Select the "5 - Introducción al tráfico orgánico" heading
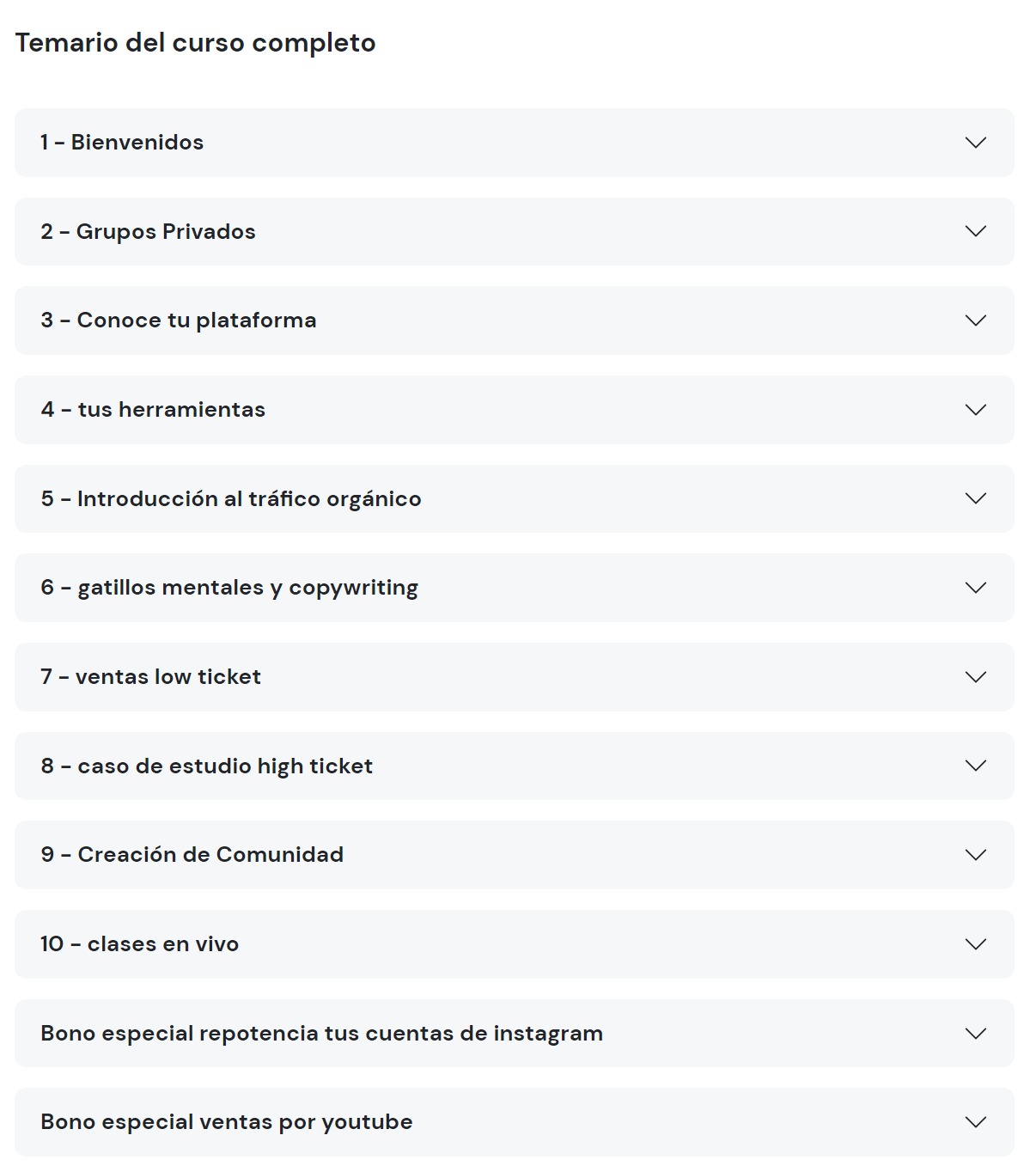 pos(231,499)
